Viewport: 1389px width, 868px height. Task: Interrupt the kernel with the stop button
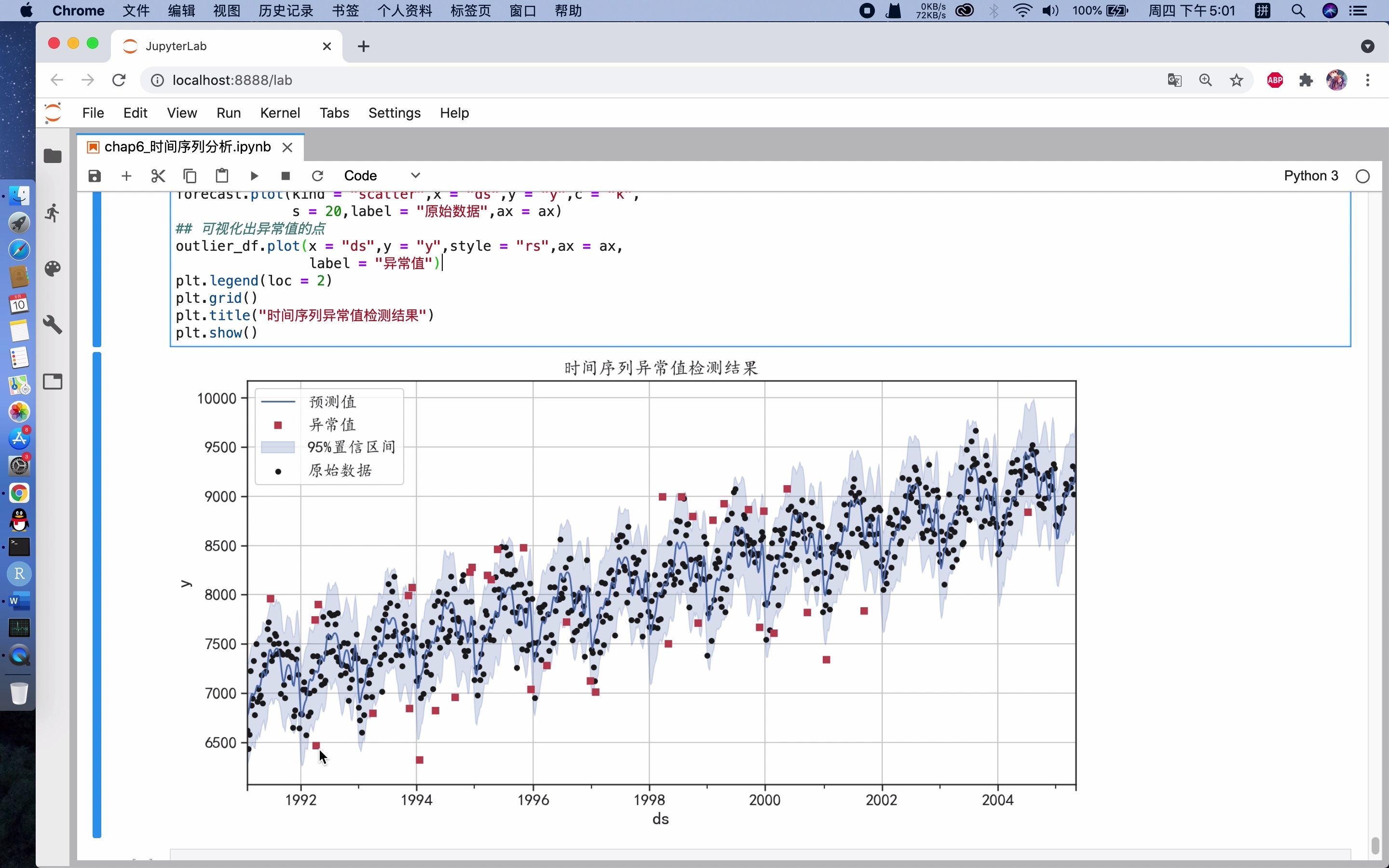tap(285, 176)
